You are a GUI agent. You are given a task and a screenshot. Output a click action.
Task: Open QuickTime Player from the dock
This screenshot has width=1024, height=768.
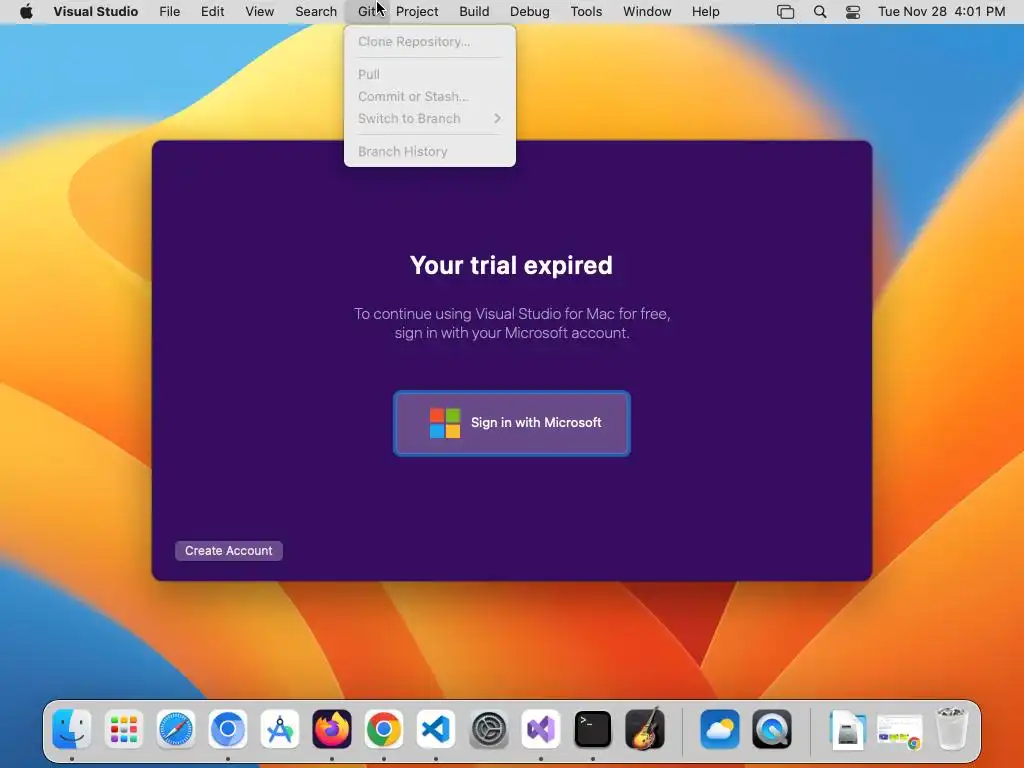pyautogui.click(x=772, y=729)
